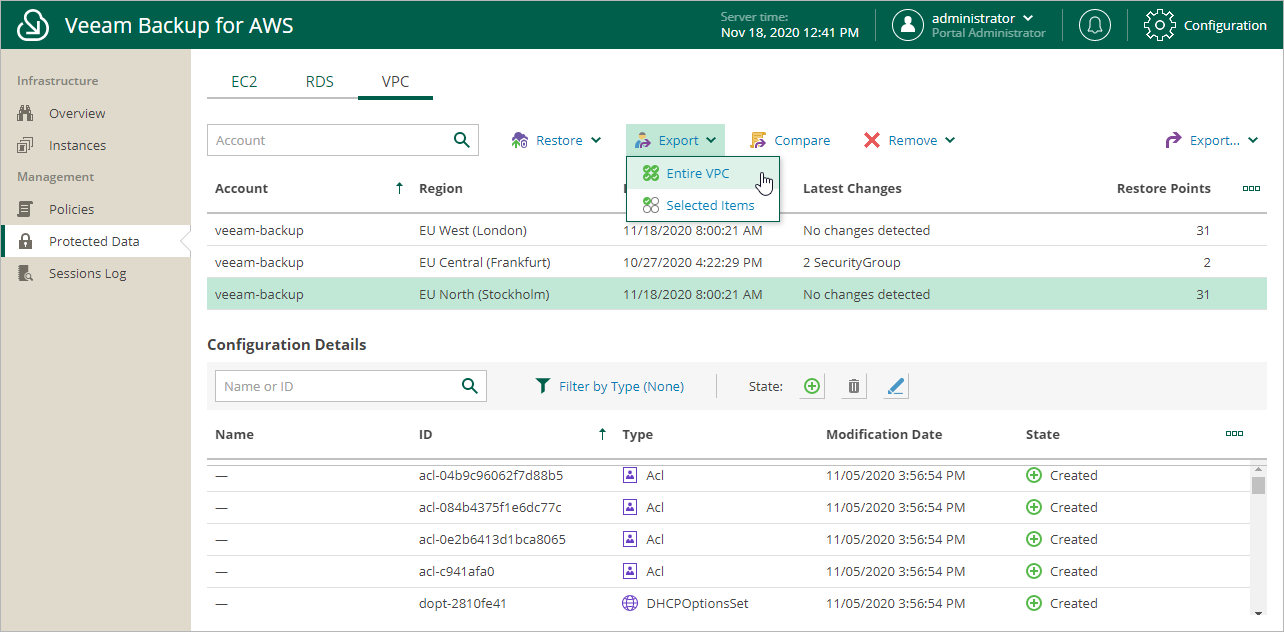Click the Account search magnifier icon

click(462, 140)
